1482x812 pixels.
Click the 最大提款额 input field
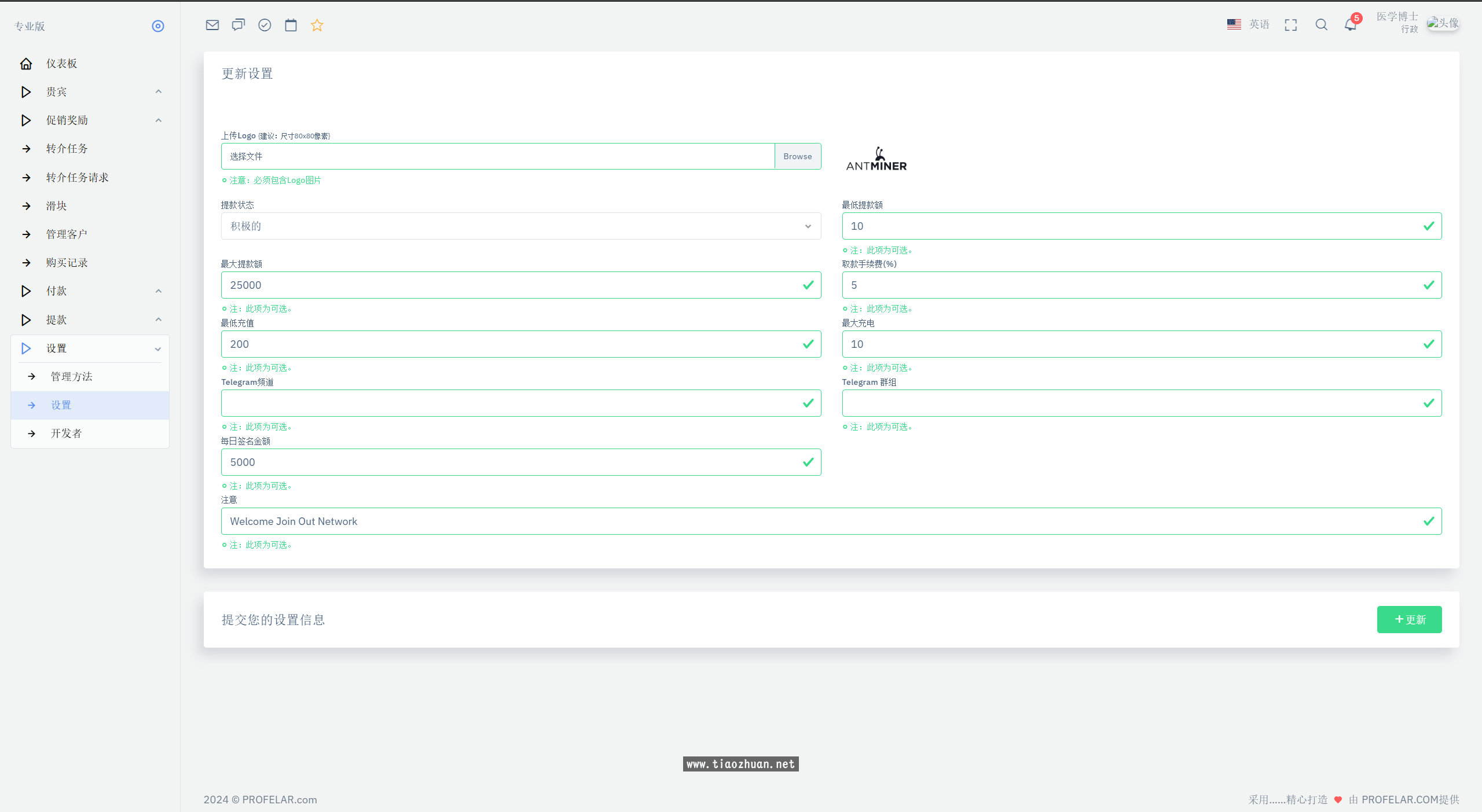(509, 285)
